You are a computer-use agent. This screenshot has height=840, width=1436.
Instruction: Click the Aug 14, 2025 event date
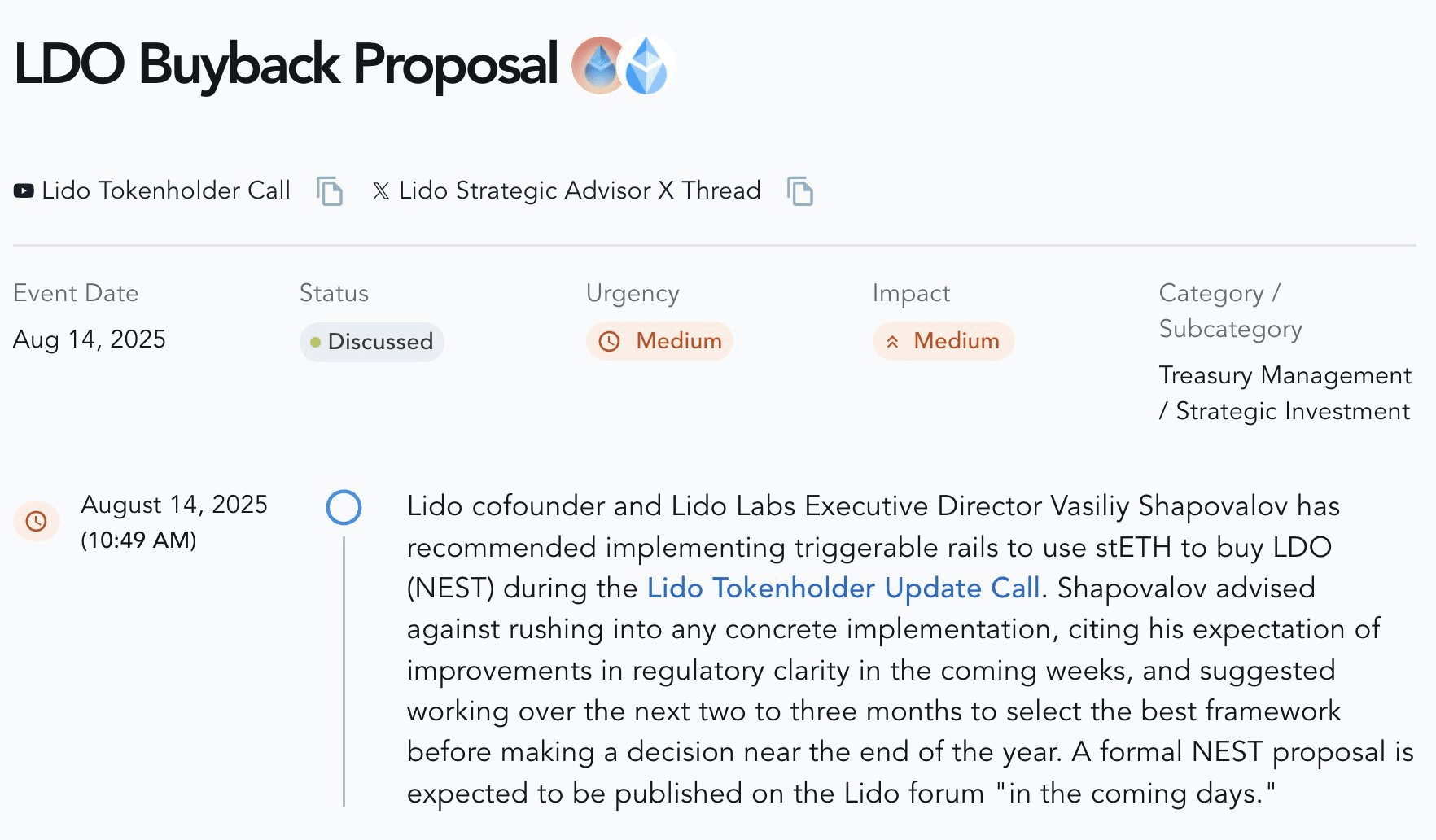(90, 339)
